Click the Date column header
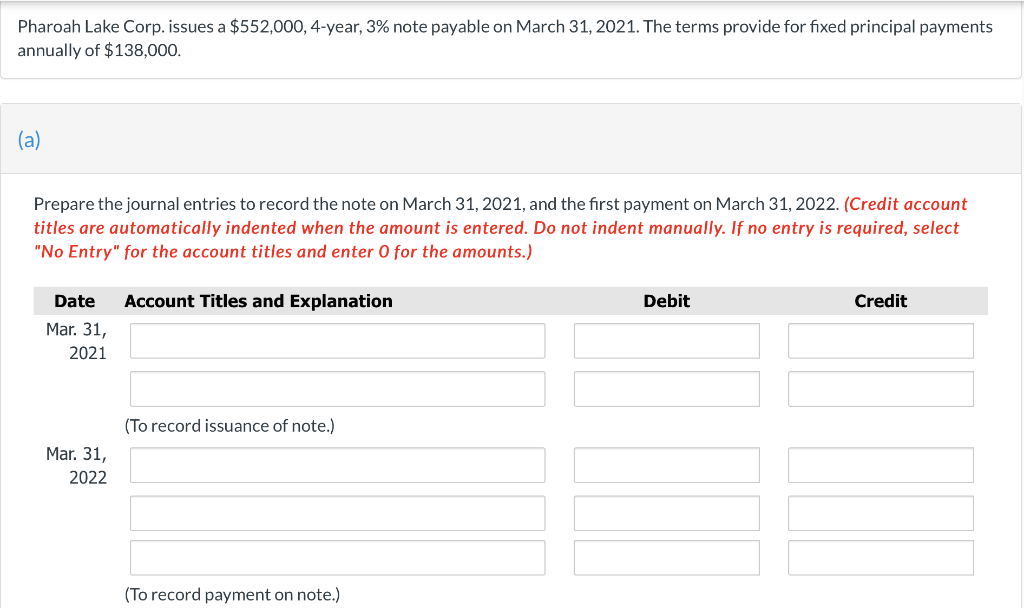Viewport: 1024px width, 608px height. [75, 301]
